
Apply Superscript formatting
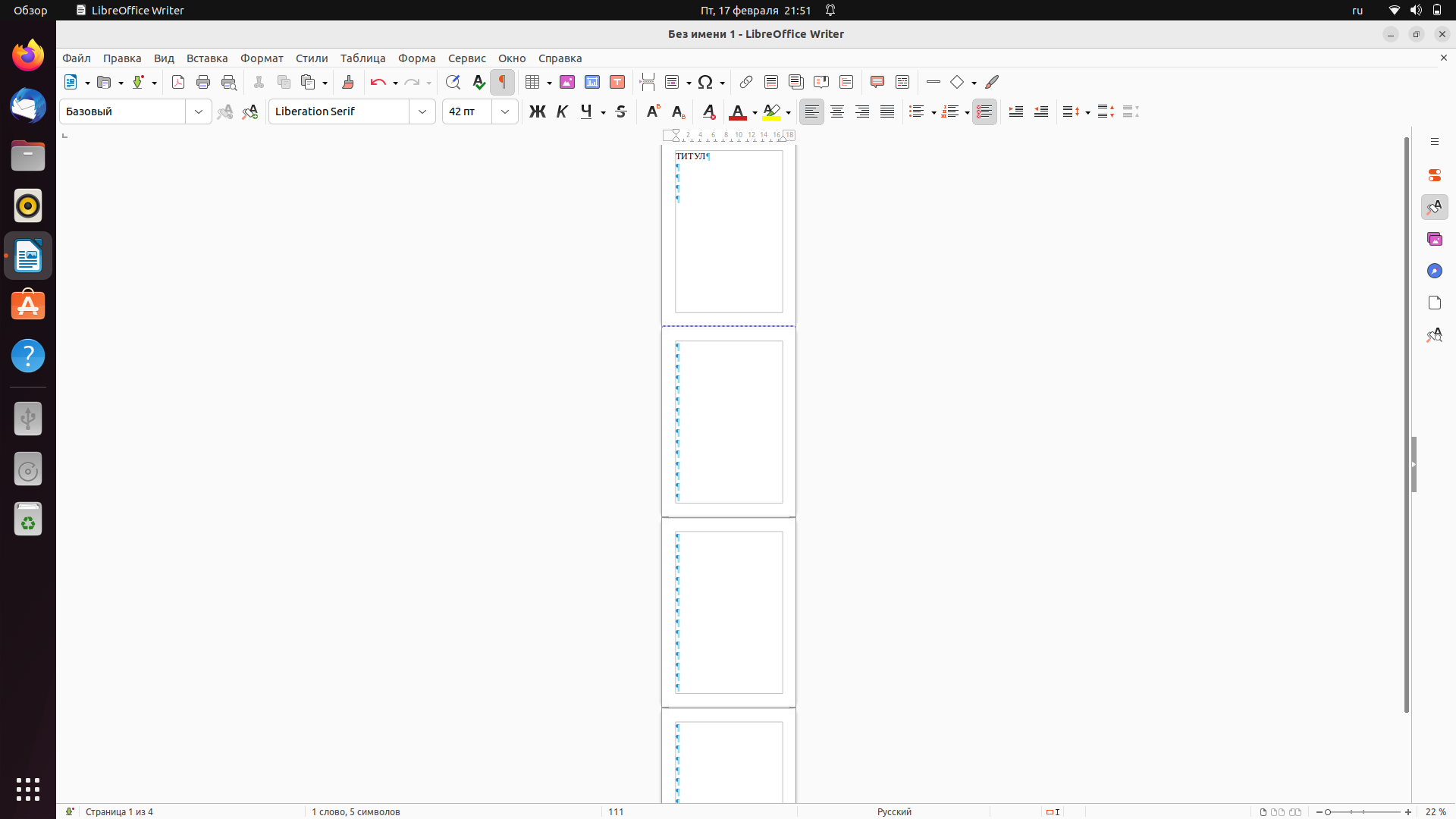point(652,111)
